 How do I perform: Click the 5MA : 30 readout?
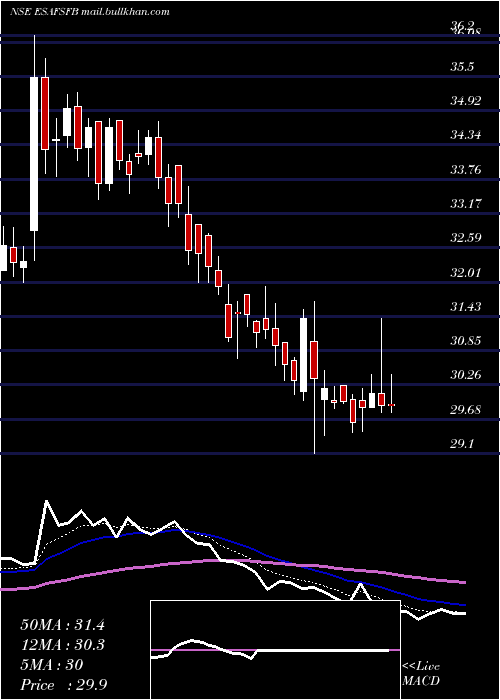click(52, 665)
